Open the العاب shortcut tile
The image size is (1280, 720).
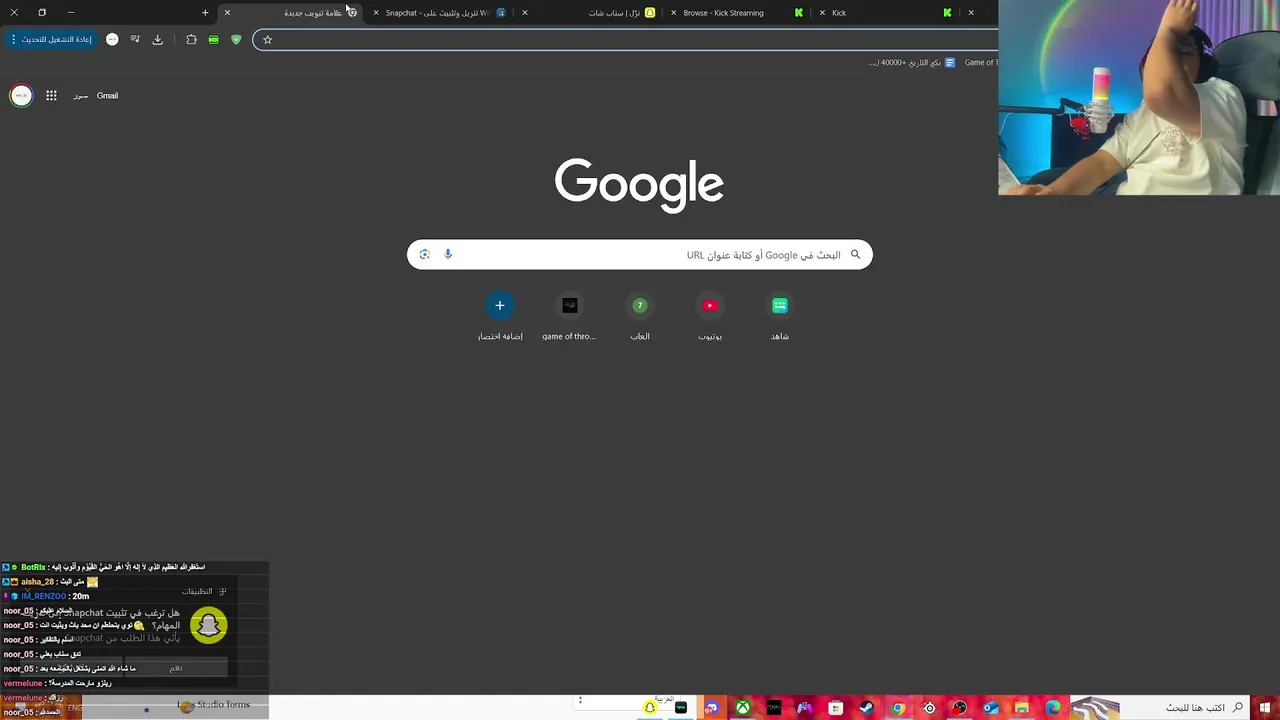coord(640,316)
